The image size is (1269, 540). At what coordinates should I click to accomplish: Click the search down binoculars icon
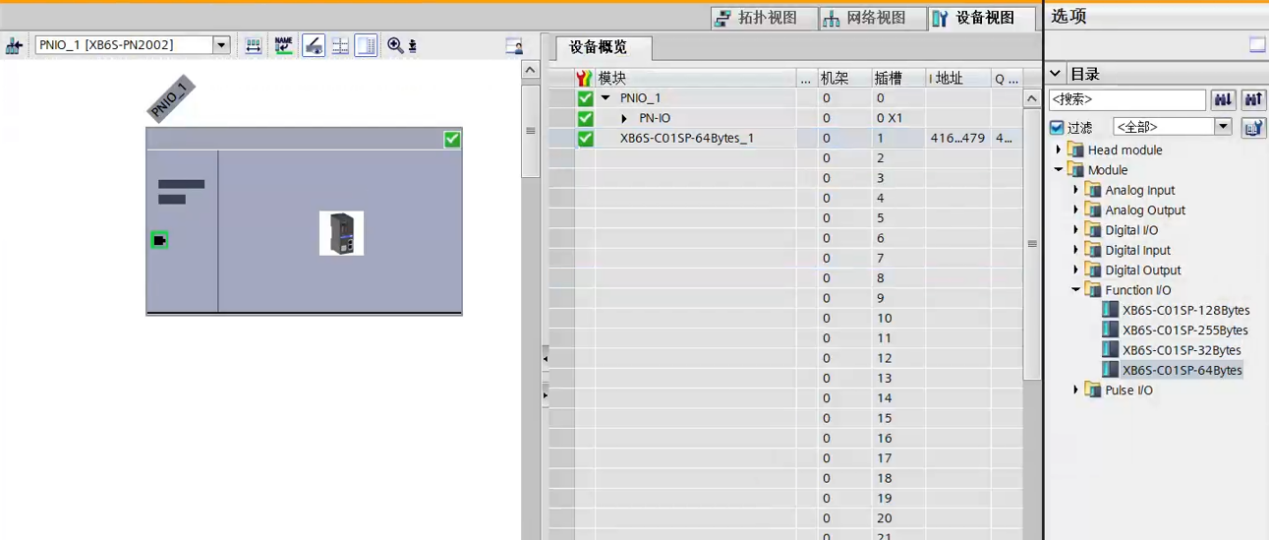point(1222,100)
